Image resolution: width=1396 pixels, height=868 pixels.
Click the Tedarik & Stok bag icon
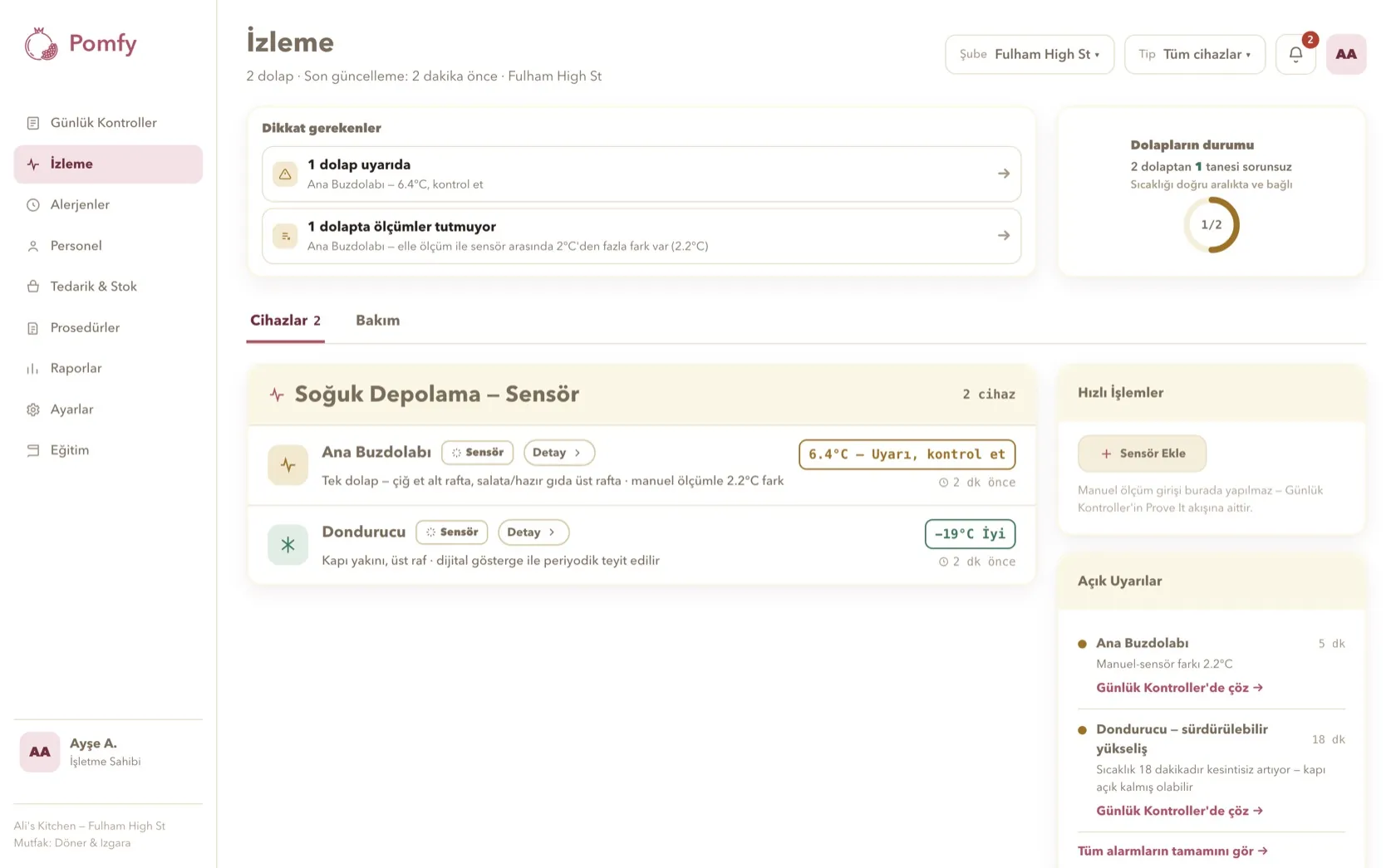point(33,287)
